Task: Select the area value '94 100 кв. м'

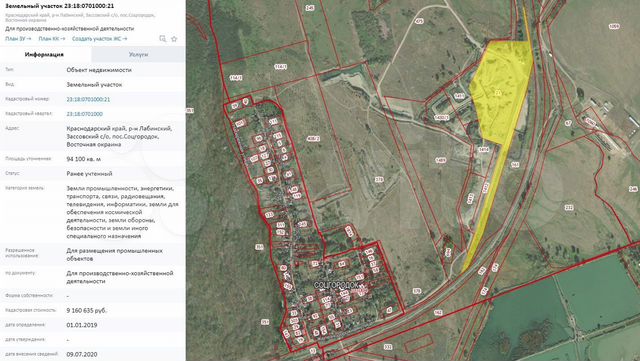Action: (84, 159)
